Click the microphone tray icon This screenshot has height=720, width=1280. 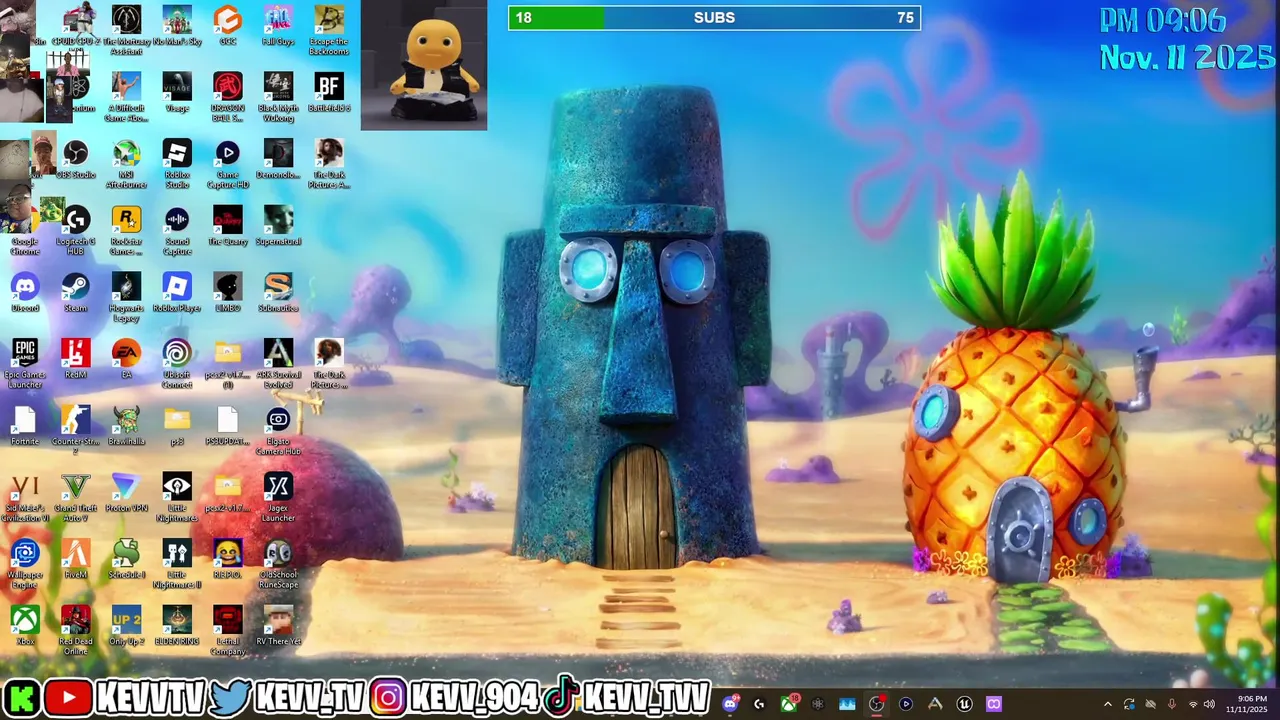click(1172, 705)
